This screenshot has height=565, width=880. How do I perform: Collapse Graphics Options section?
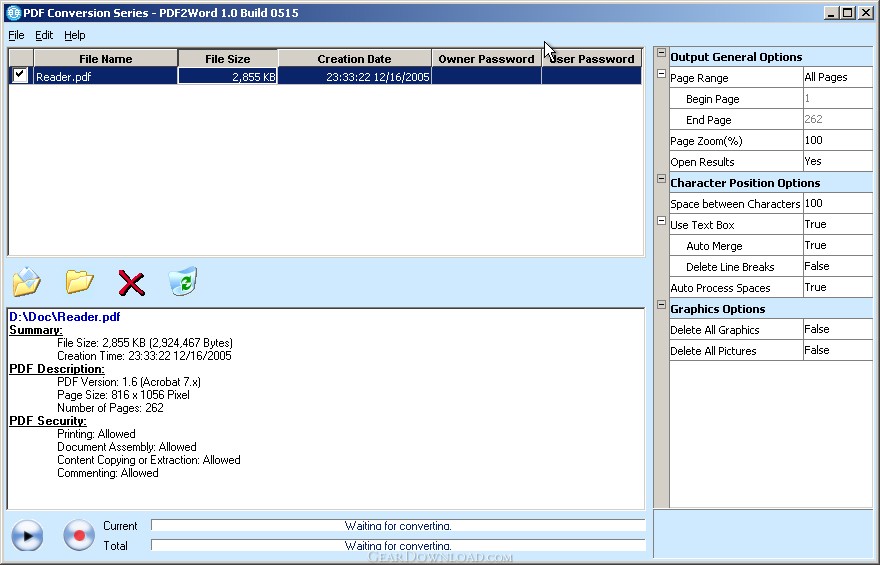click(661, 305)
